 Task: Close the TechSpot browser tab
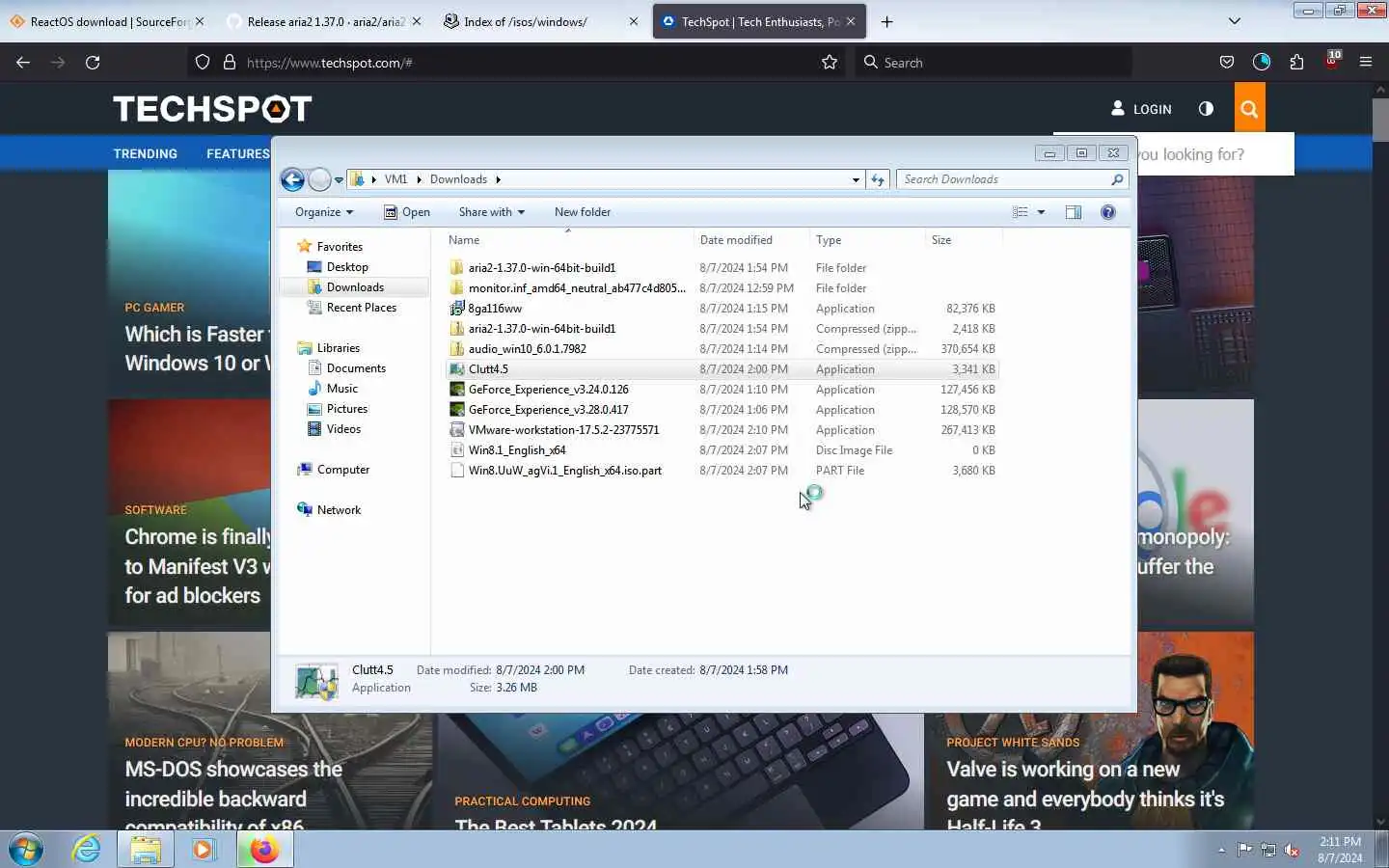[x=851, y=21]
